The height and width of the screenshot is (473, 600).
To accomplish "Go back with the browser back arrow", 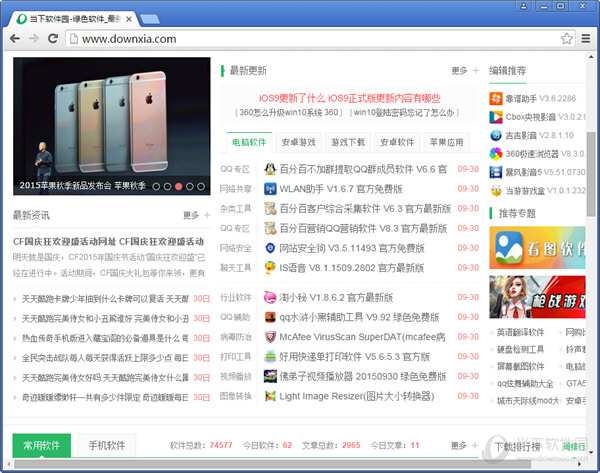I will click(15, 38).
